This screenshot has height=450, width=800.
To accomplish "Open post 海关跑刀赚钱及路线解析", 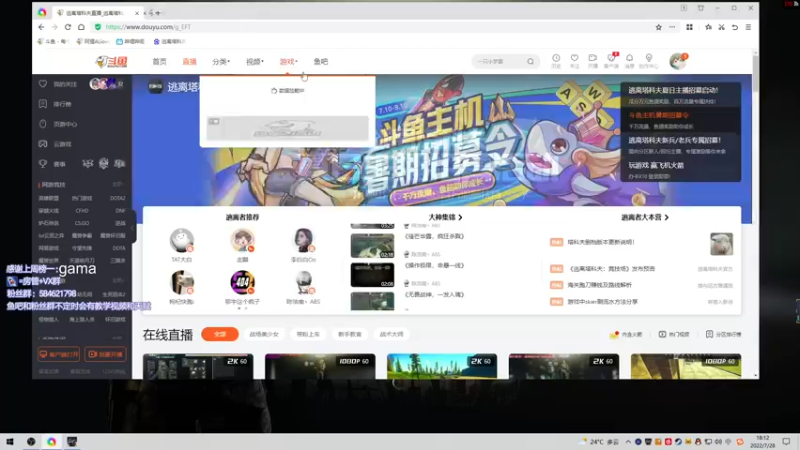I will (x=599, y=285).
